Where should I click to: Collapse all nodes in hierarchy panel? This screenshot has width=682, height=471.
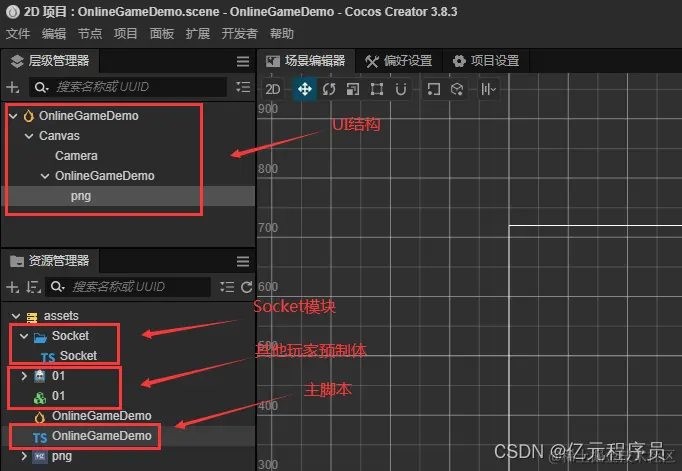click(243, 87)
